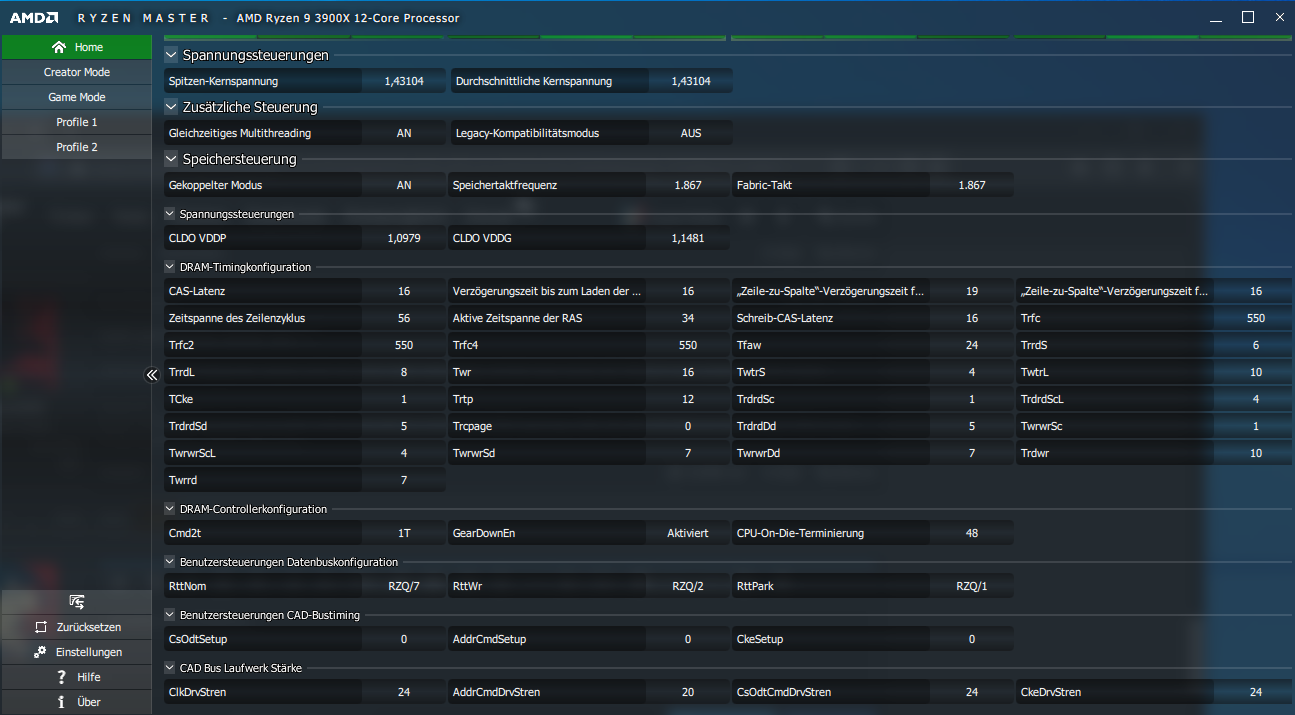
Task: Click the CkeDrvStren value 24
Action: (x=1256, y=692)
